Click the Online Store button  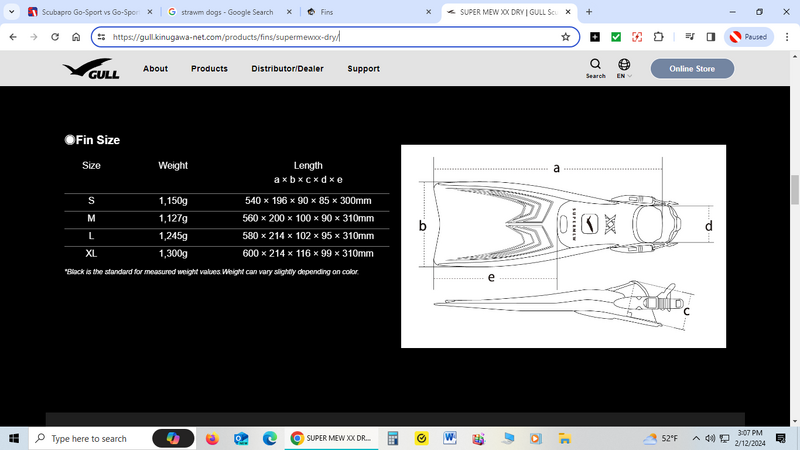tap(692, 69)
